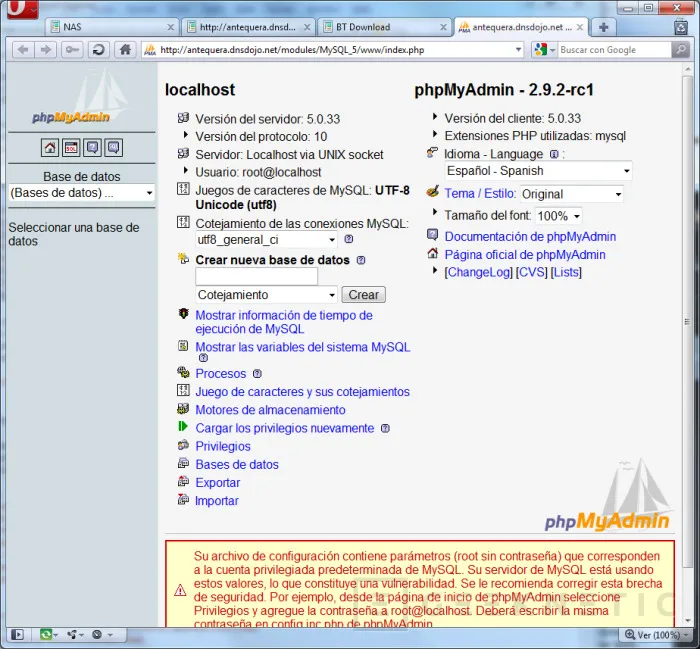
Task: Go to the browser home page button
Action: tap(125, 50)
